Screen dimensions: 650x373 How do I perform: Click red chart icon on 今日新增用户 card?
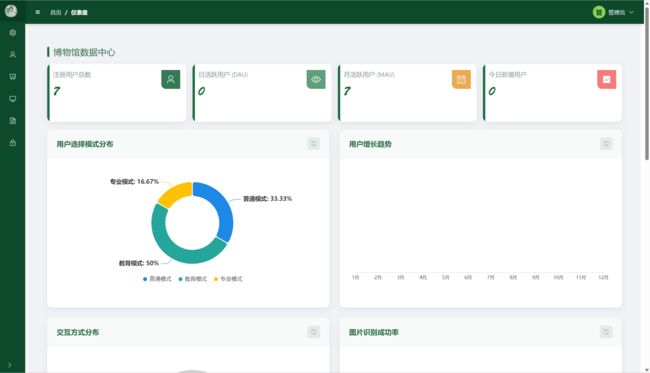tap(606, 79)
